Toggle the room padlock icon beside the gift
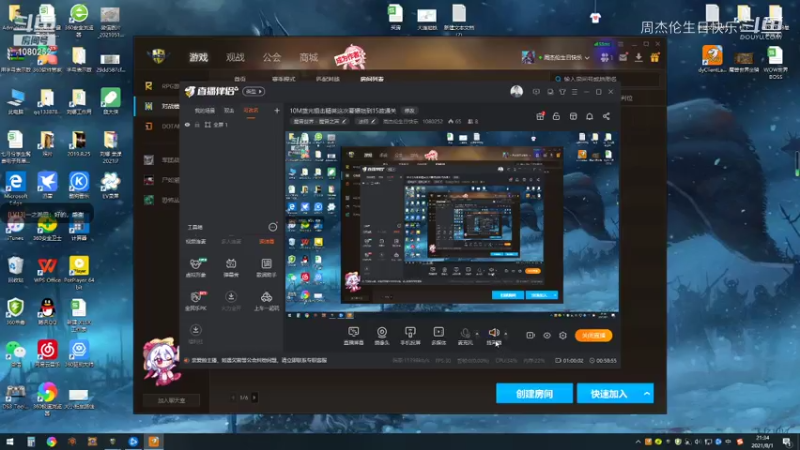Screen dimensions: 800x450 click(x=556, y=116)
